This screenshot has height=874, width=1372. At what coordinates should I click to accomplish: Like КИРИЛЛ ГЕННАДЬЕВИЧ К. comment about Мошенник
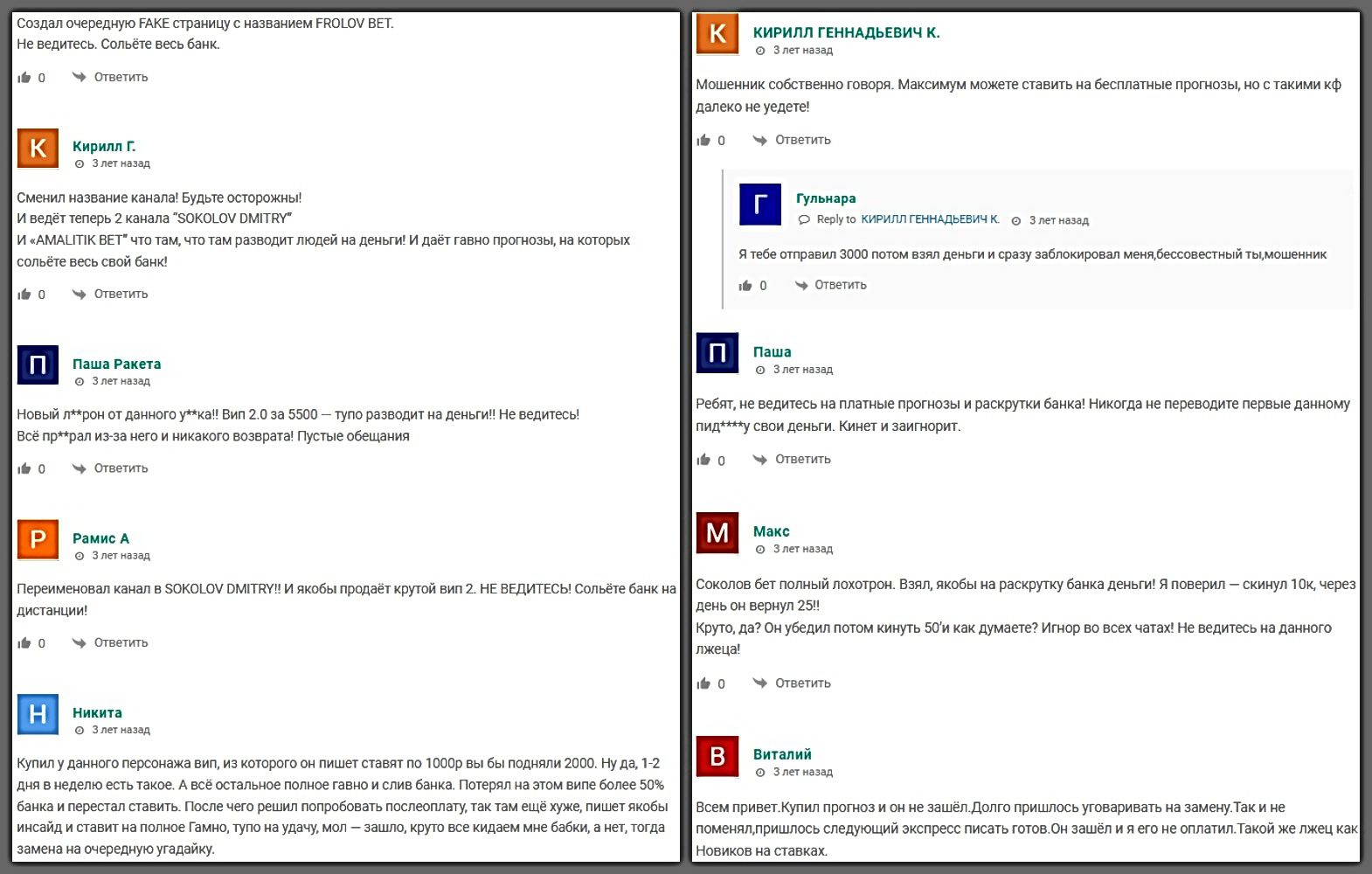pyautogui.click(x=704, y=141)
